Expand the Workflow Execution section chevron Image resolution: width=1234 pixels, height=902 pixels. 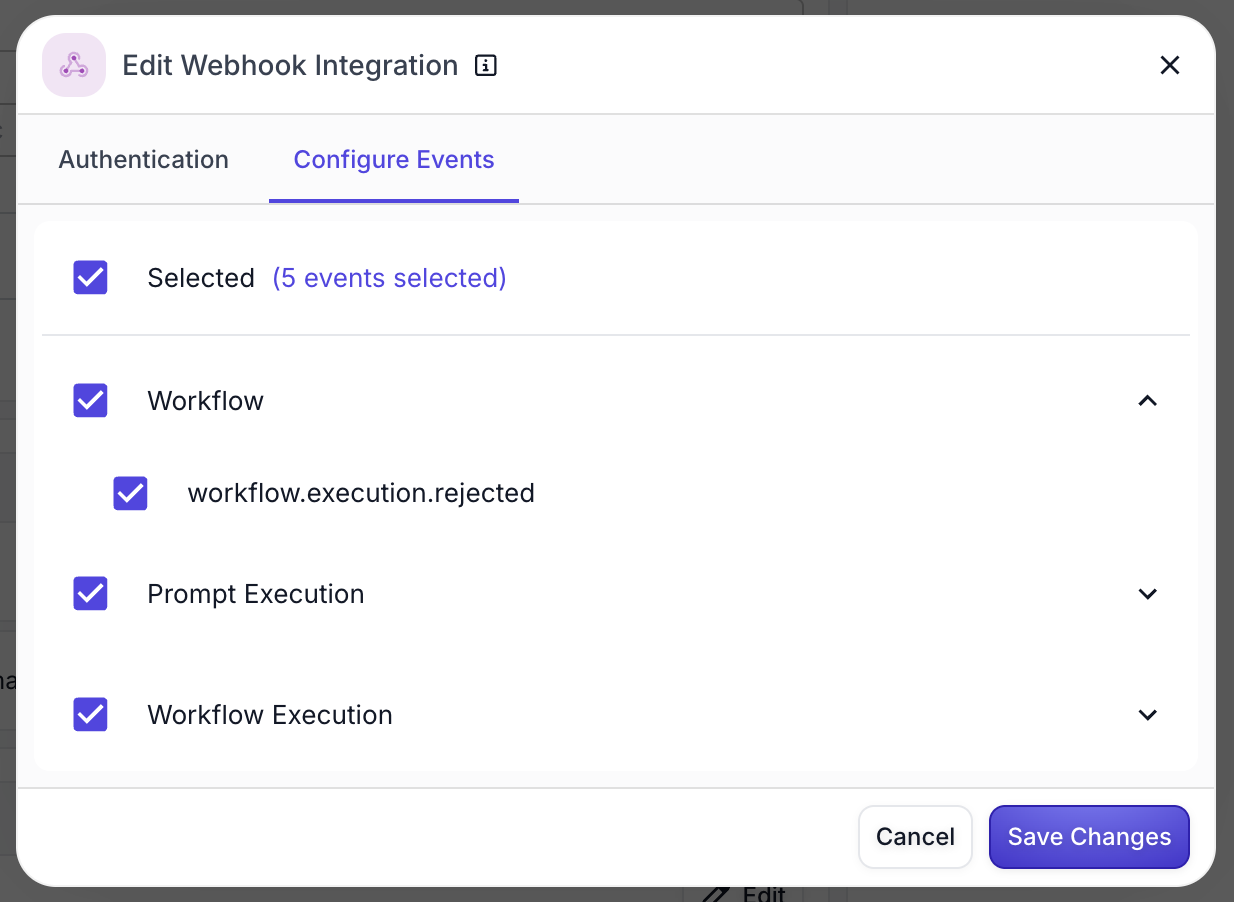1148,715
